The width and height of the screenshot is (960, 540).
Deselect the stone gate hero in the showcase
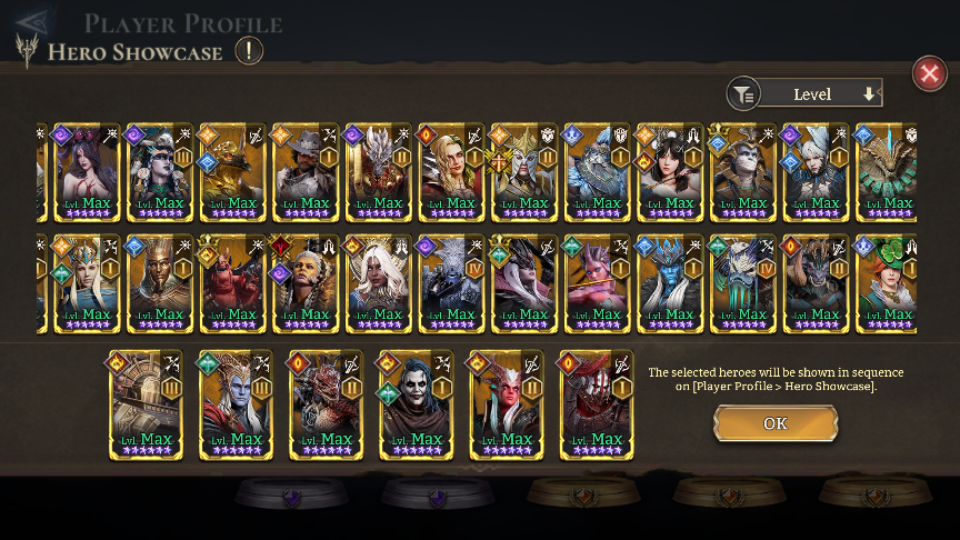(146, 405)
